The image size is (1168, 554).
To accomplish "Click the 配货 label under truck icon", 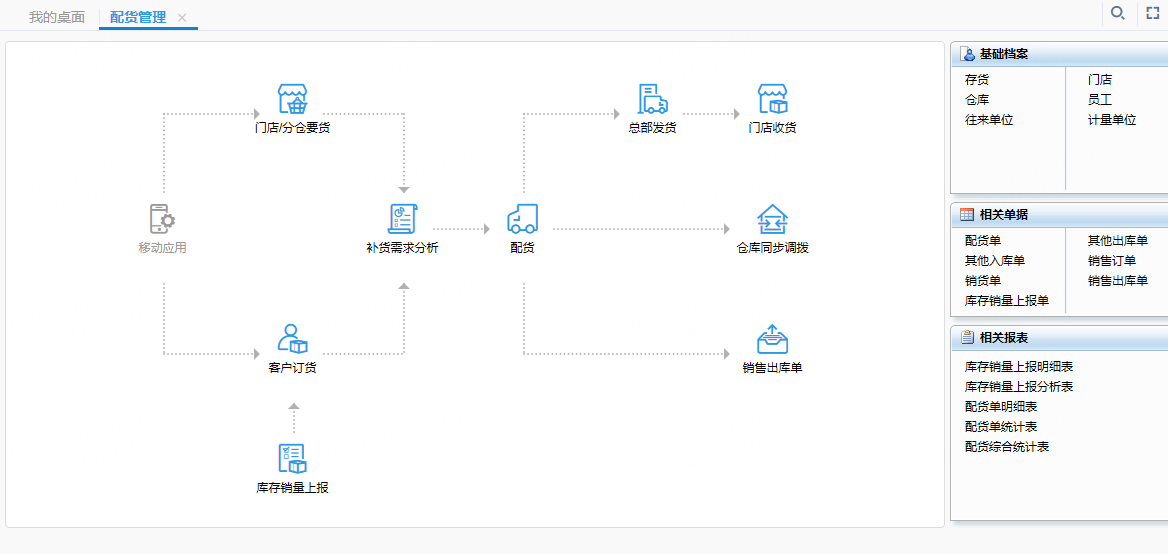I will coord(522,248).
